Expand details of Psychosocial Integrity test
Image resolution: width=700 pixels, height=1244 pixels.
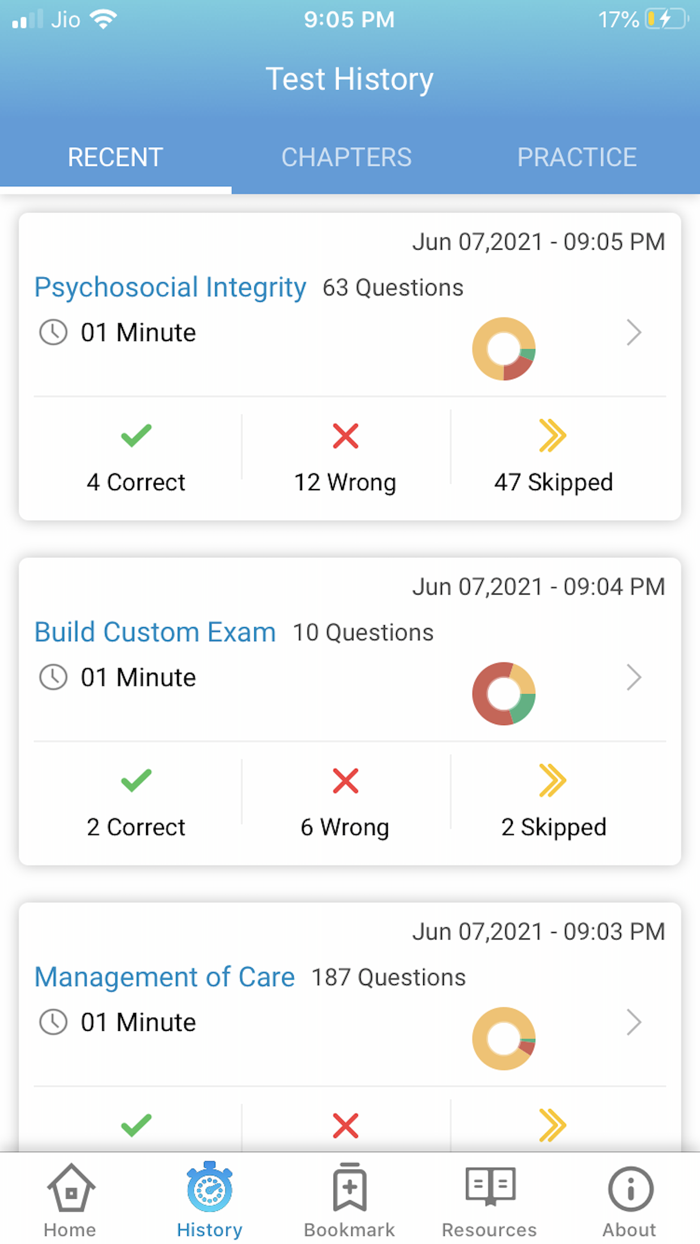634,334
